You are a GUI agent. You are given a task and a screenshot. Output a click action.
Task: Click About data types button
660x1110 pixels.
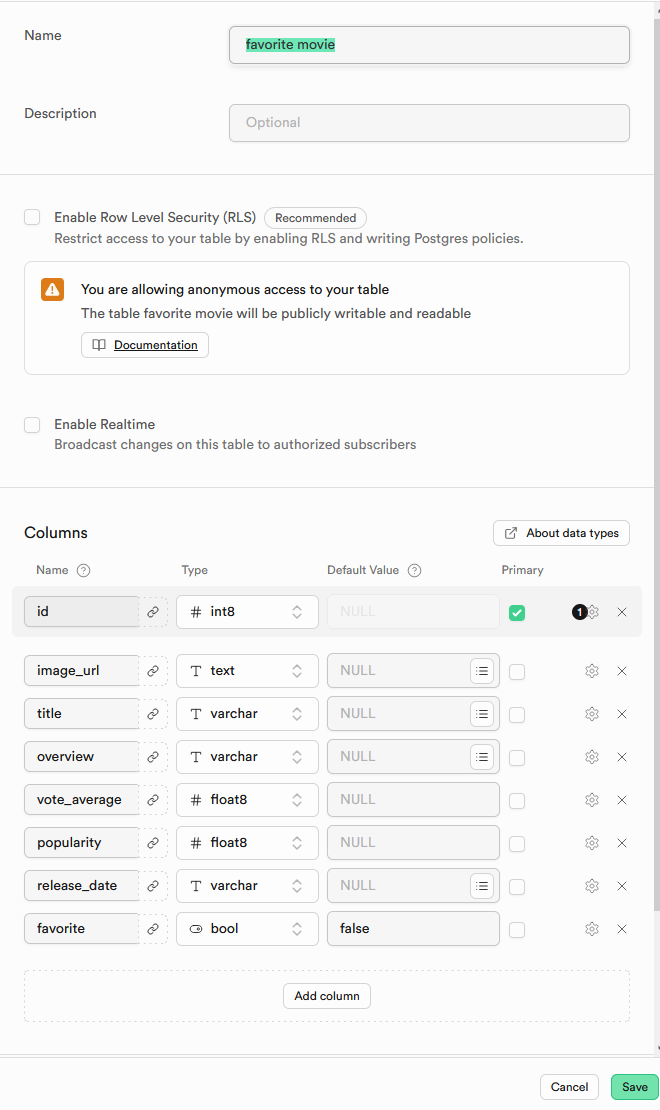pos(562,533)
